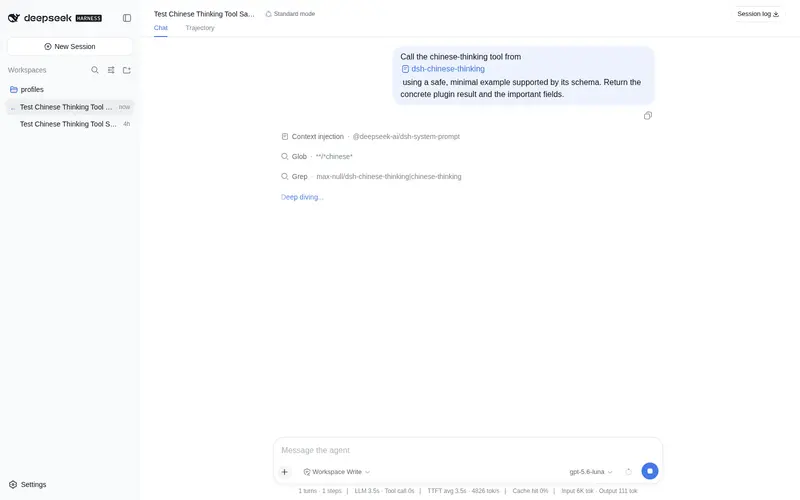Download the Session log
The height and width of the screenshot is (500, 800).
758,14
